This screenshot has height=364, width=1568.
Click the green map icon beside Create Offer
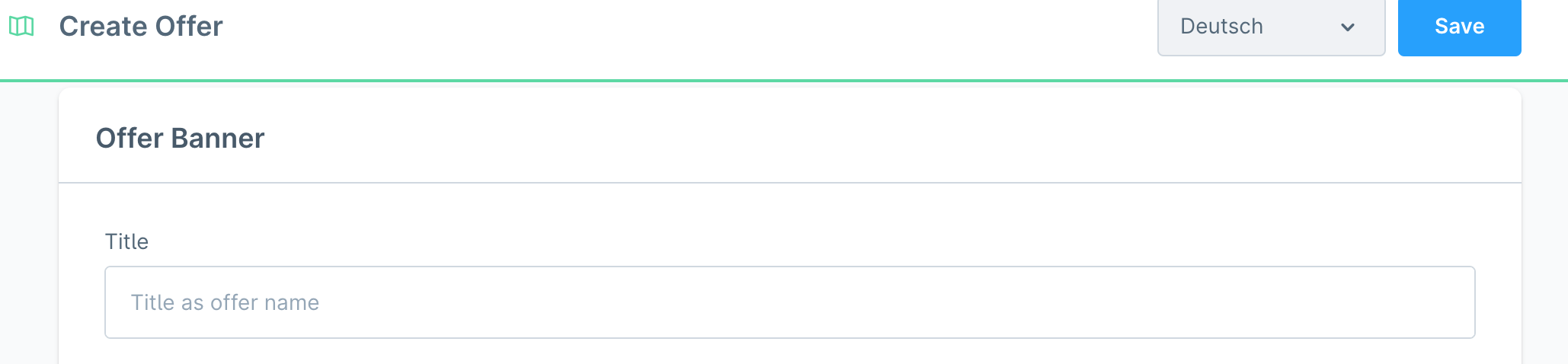[21, 27]
